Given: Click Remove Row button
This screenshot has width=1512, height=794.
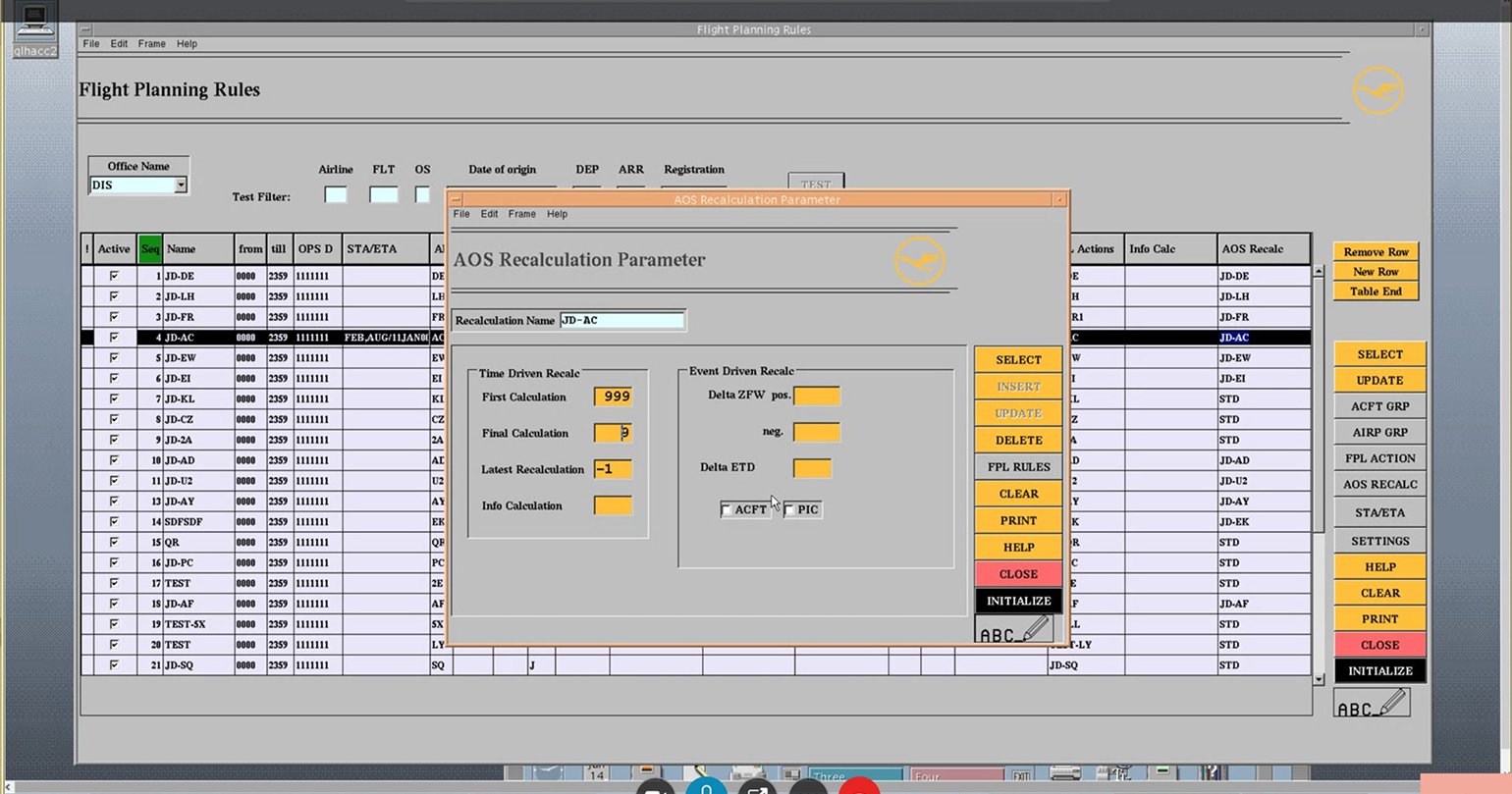Looking at the screenshot, I should (x=1376, y=252).
